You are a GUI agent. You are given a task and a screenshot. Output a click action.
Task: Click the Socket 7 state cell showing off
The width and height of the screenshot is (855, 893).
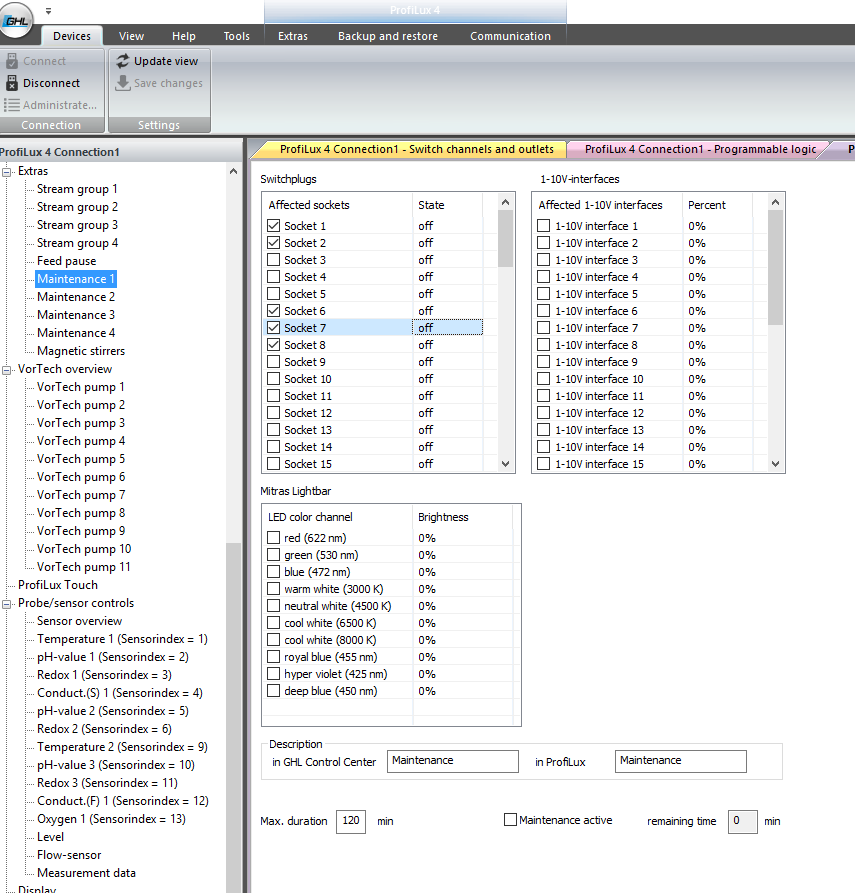447,327
